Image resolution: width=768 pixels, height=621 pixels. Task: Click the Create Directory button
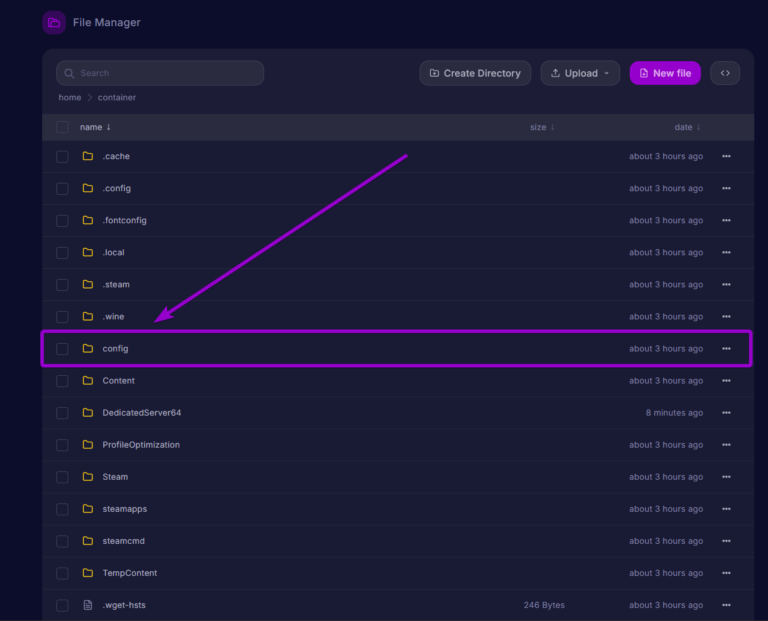click(475, 73)
